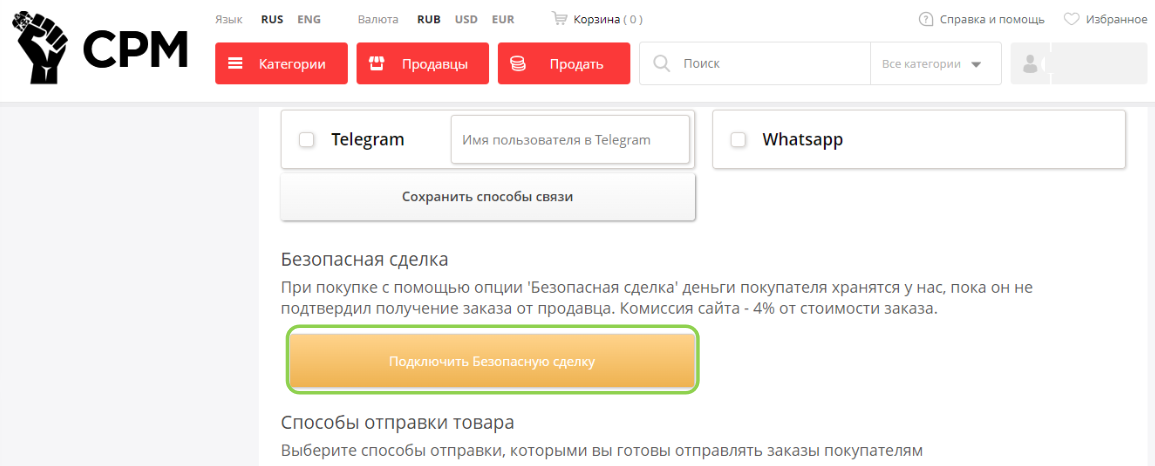
Task: Click the search magnifier icon
Action: click(661, 64)
